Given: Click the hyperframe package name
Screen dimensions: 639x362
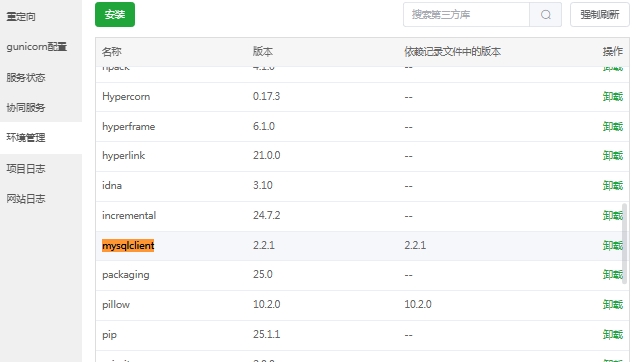Looking at the screenshot, I should pyautogui.click(x=128, y=127).
